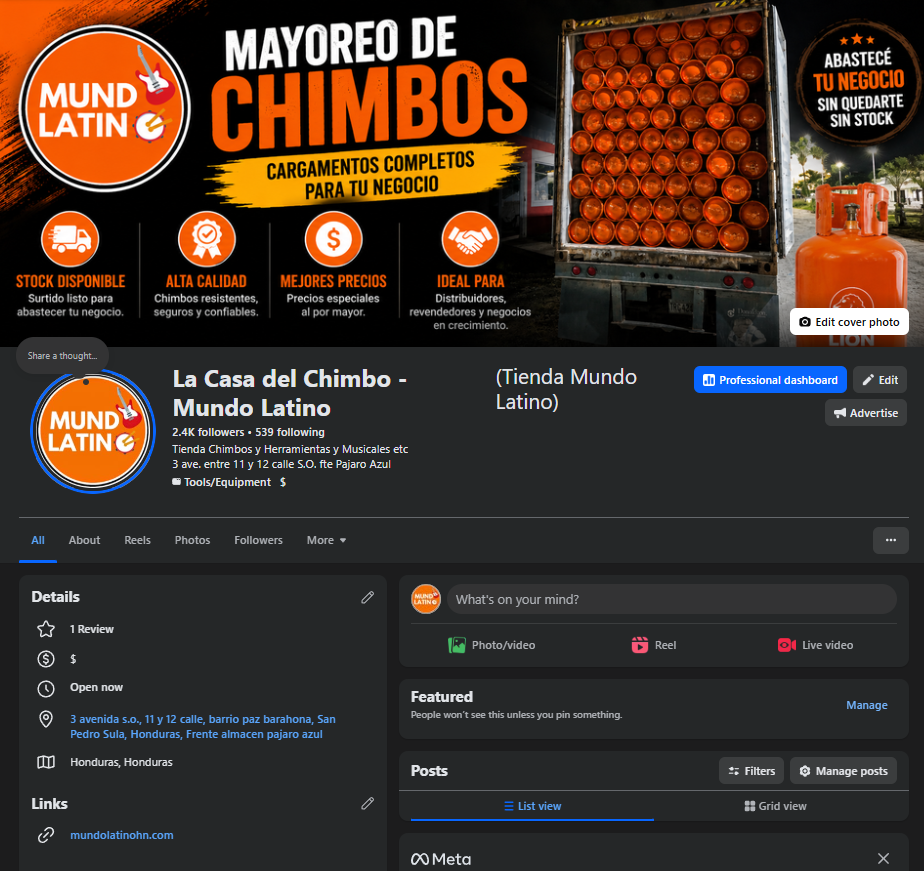Image resolution: width=924 pixels, height=871 pixels.
Task: Click the 1 Review text
Action: pyautogui.click(x=92, y=629)
